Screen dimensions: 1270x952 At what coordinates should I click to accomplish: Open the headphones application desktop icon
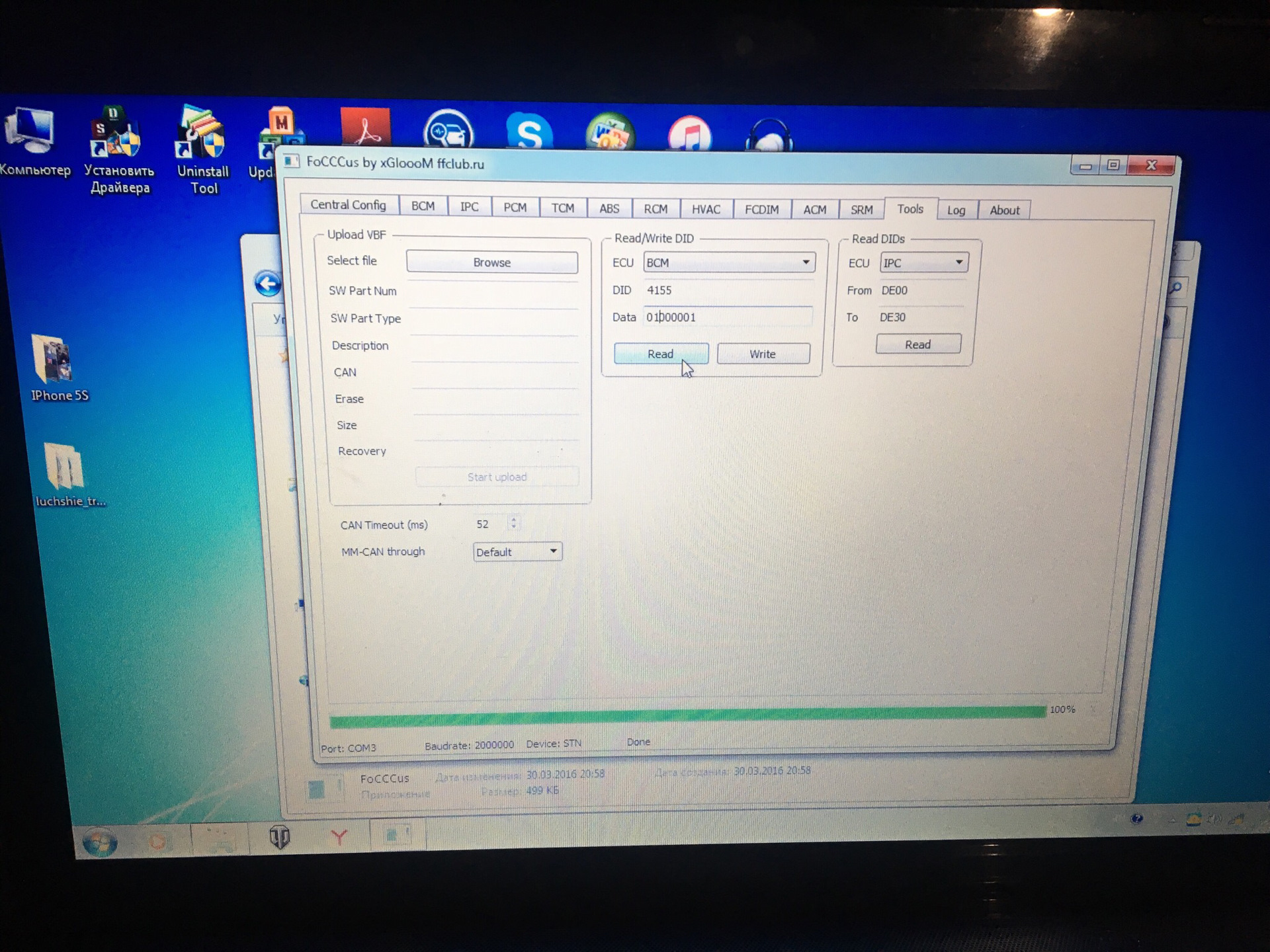coord(769,135)
